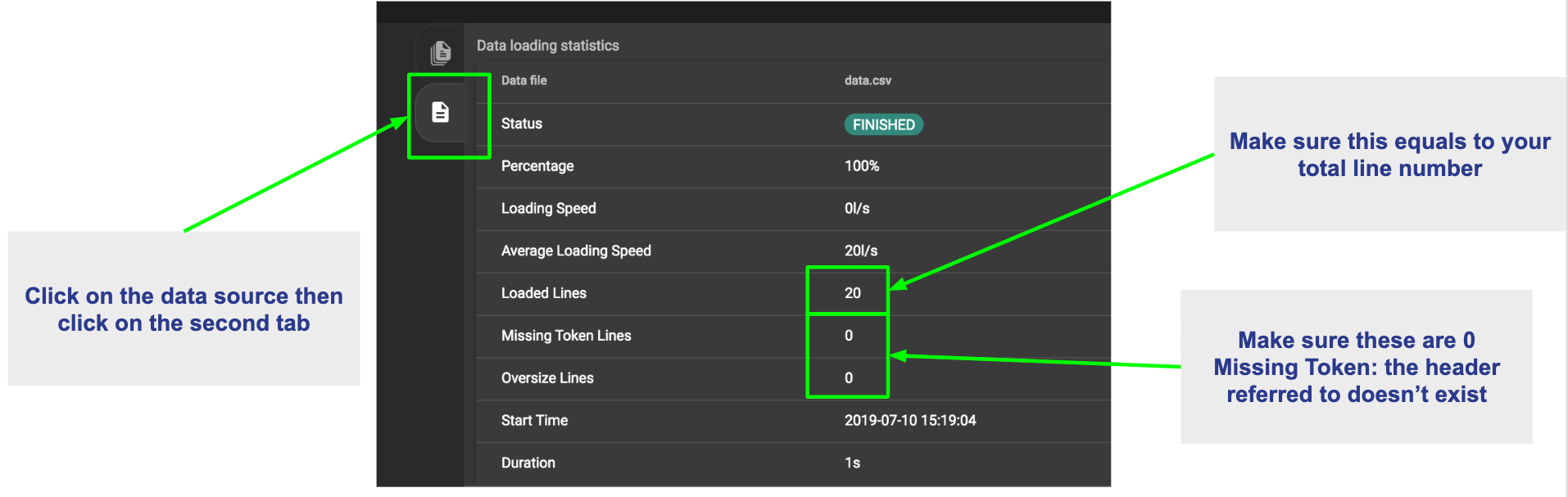Click the 0l/s loading speed value
Viewport: 1568px width, 497px height.
[x=857, y=209]
